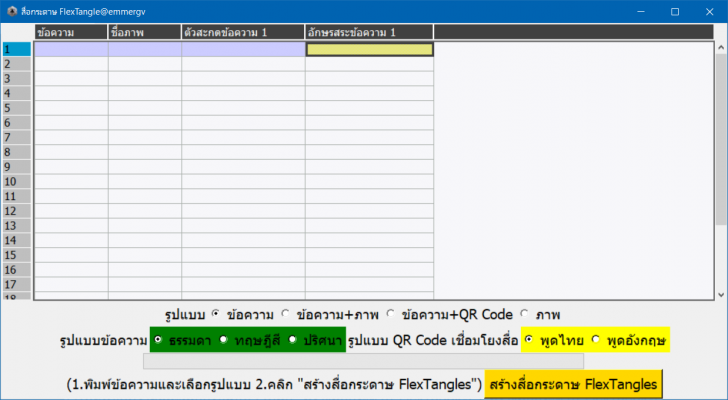This screenshot has height=400, width=728.
Task: Click the FlexTangle app icon in title bar
Action: (12, 12)
